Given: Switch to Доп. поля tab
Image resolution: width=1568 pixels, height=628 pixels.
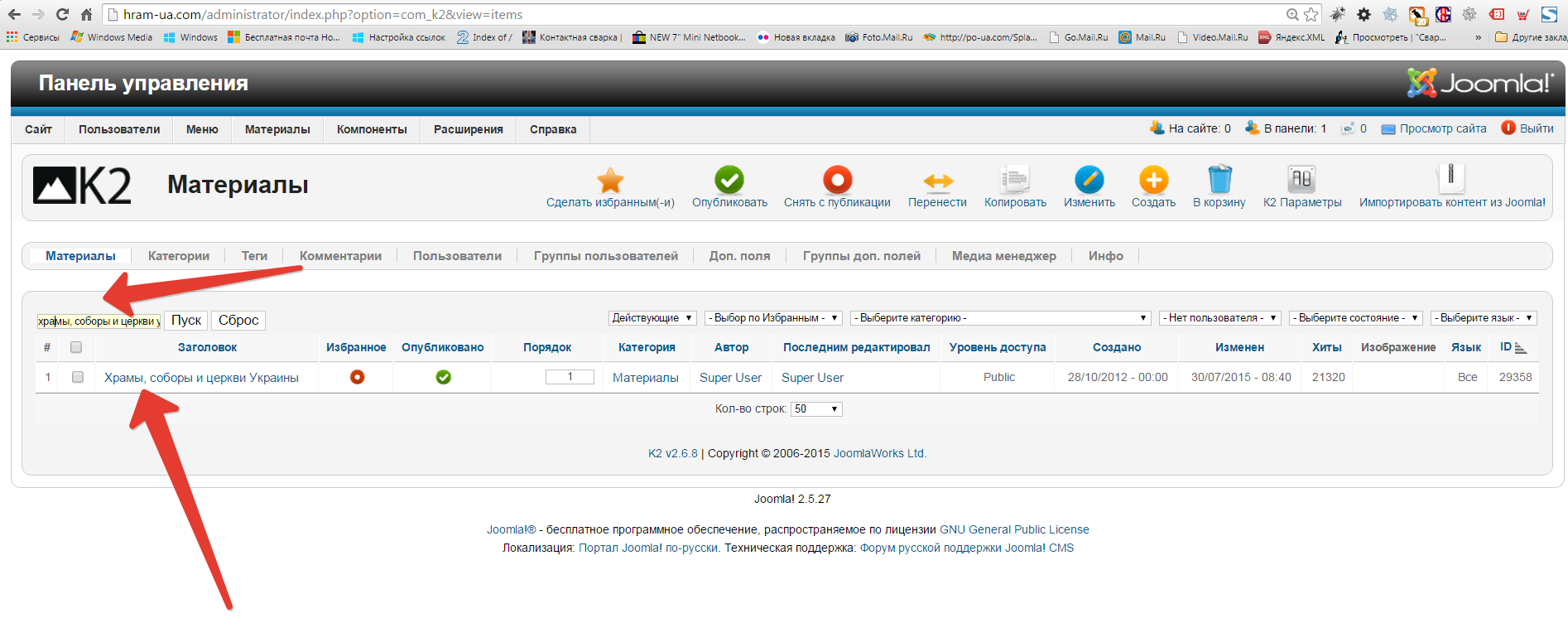Looking at the screenshot, I should click(739, 256).
